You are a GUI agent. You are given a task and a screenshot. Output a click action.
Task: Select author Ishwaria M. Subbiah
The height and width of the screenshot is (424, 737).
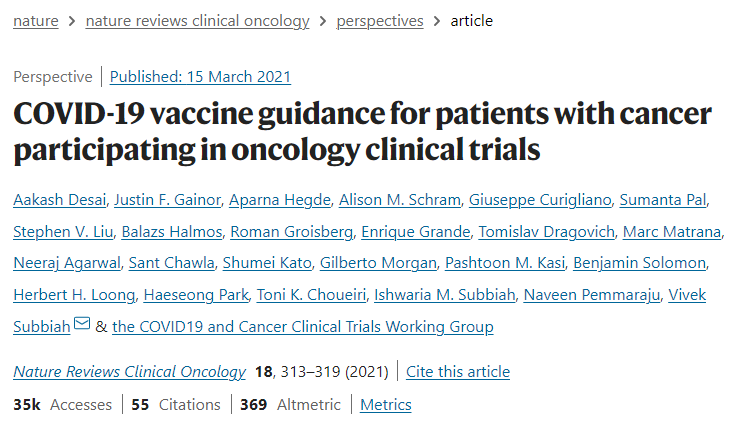[x=445, y=295]
